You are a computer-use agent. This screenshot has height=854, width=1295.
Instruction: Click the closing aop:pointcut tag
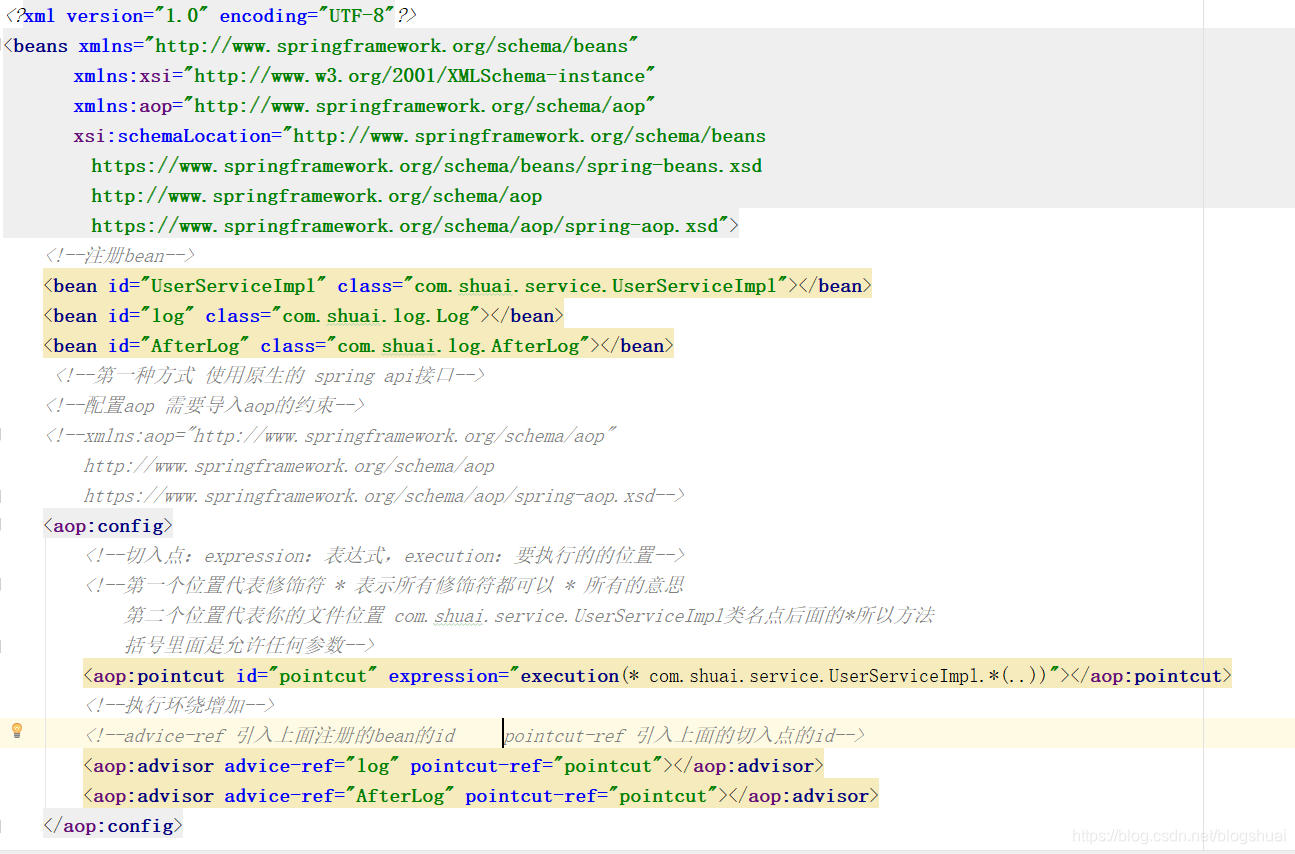coord(1151,676)
